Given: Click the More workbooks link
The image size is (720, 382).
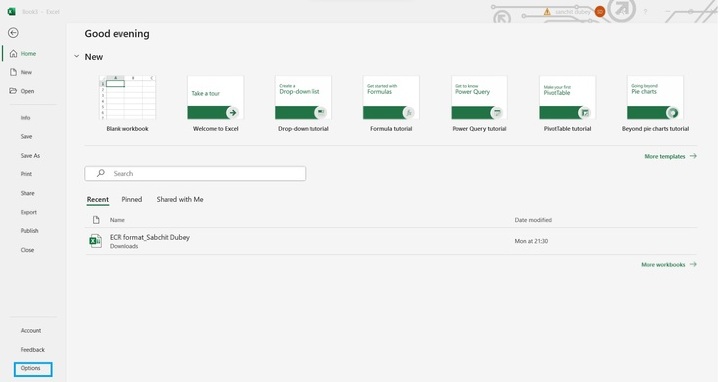Looking at the screenshot, I should 669,264.
